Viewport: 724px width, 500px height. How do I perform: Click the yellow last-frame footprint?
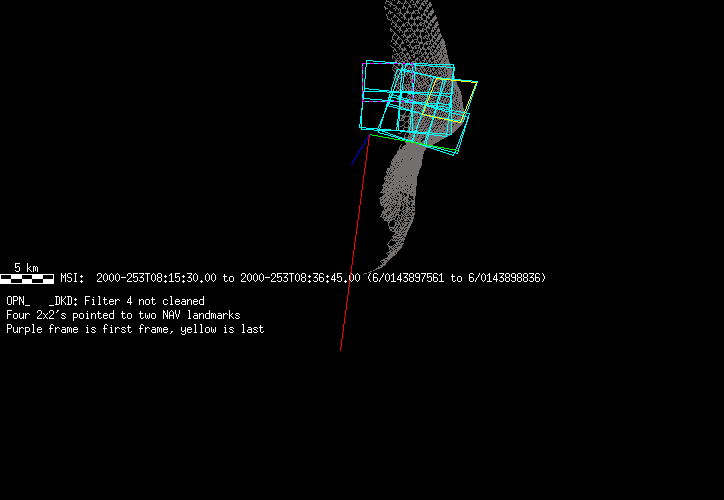click(x=450, y=100)
